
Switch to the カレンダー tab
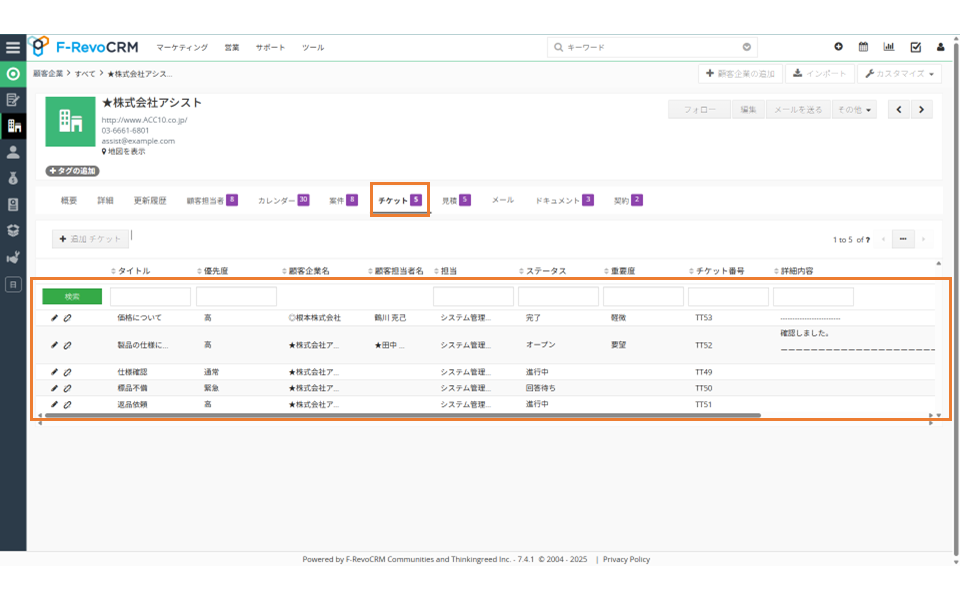pyautogui.click(x=283, y=201)
